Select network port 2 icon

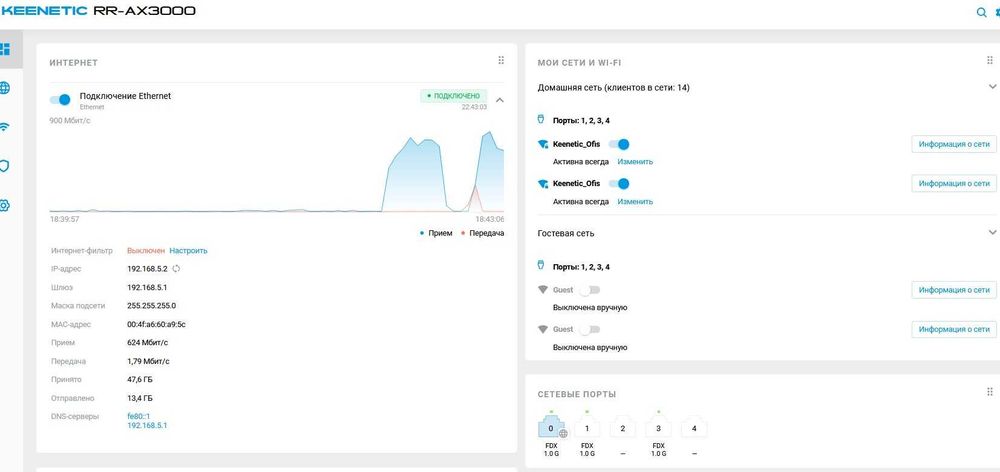623,428
